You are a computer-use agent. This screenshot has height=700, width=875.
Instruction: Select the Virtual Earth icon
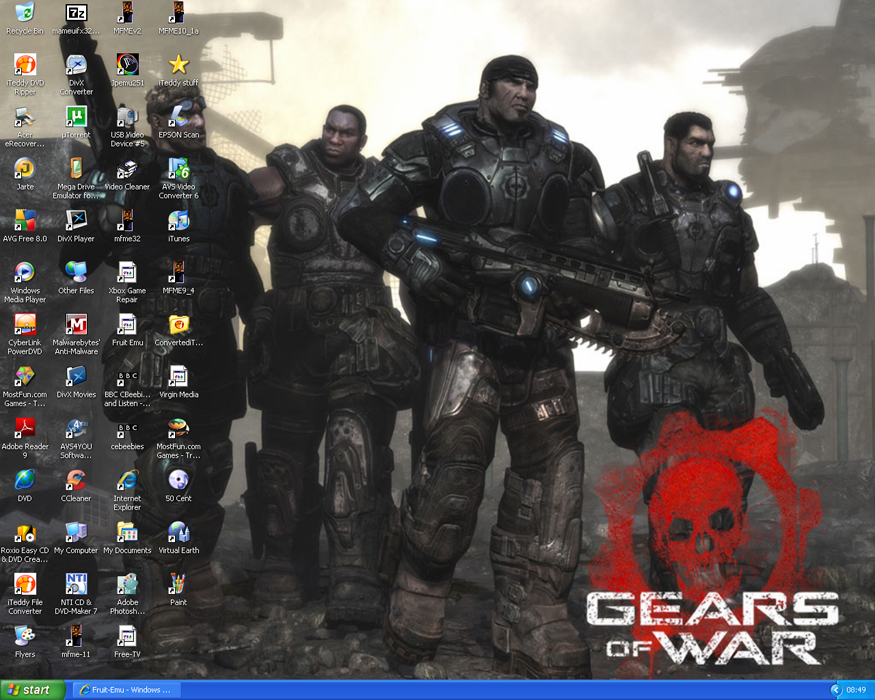pos(179,531)
